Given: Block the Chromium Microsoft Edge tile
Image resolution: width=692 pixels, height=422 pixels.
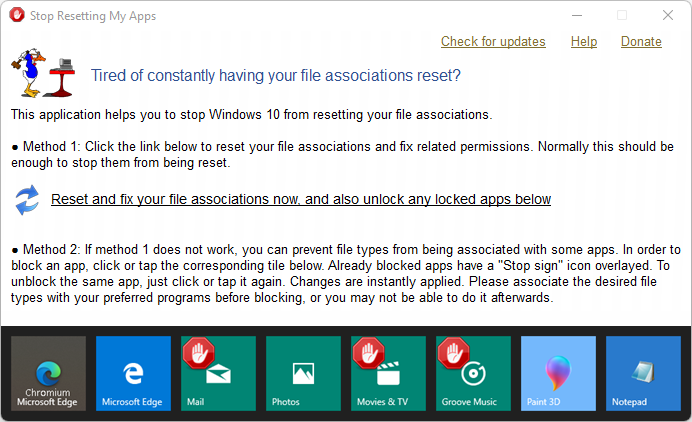Looking at the screenshot, I should click(x=49, y=373).
